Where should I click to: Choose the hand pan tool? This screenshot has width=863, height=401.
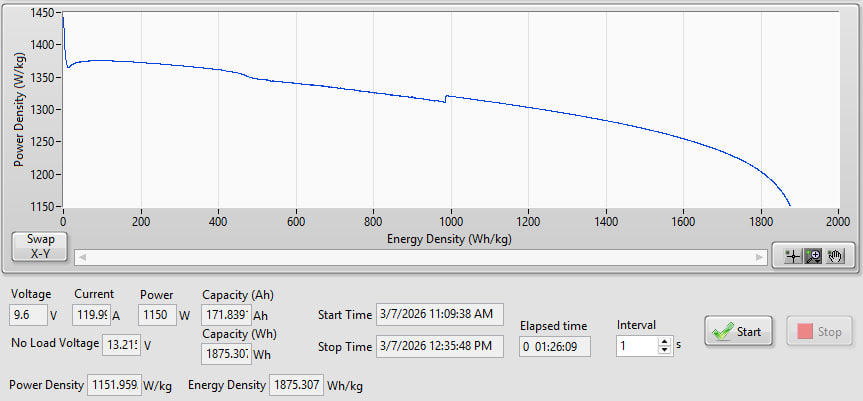835,256
